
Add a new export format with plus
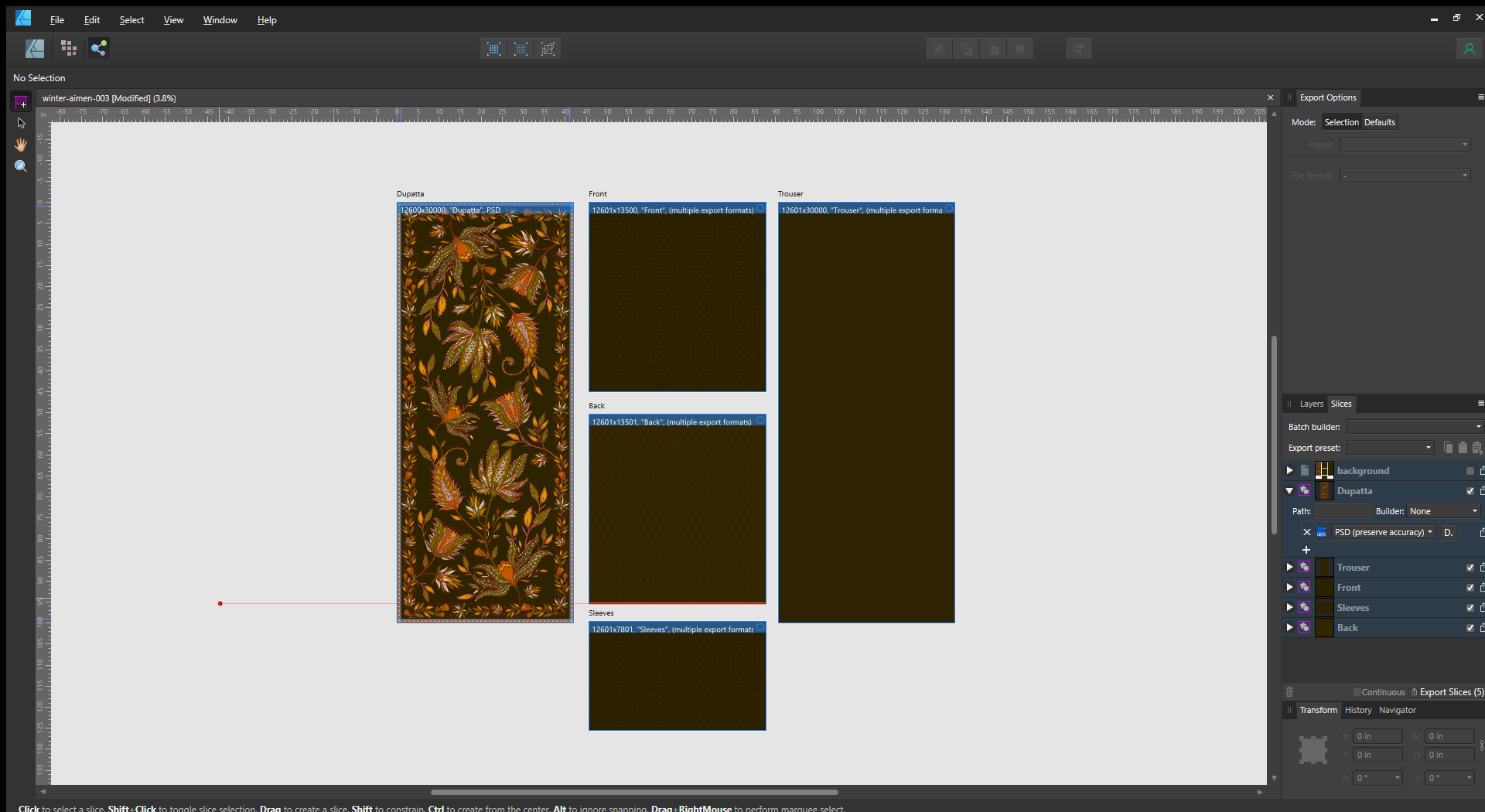point(1306,550)
